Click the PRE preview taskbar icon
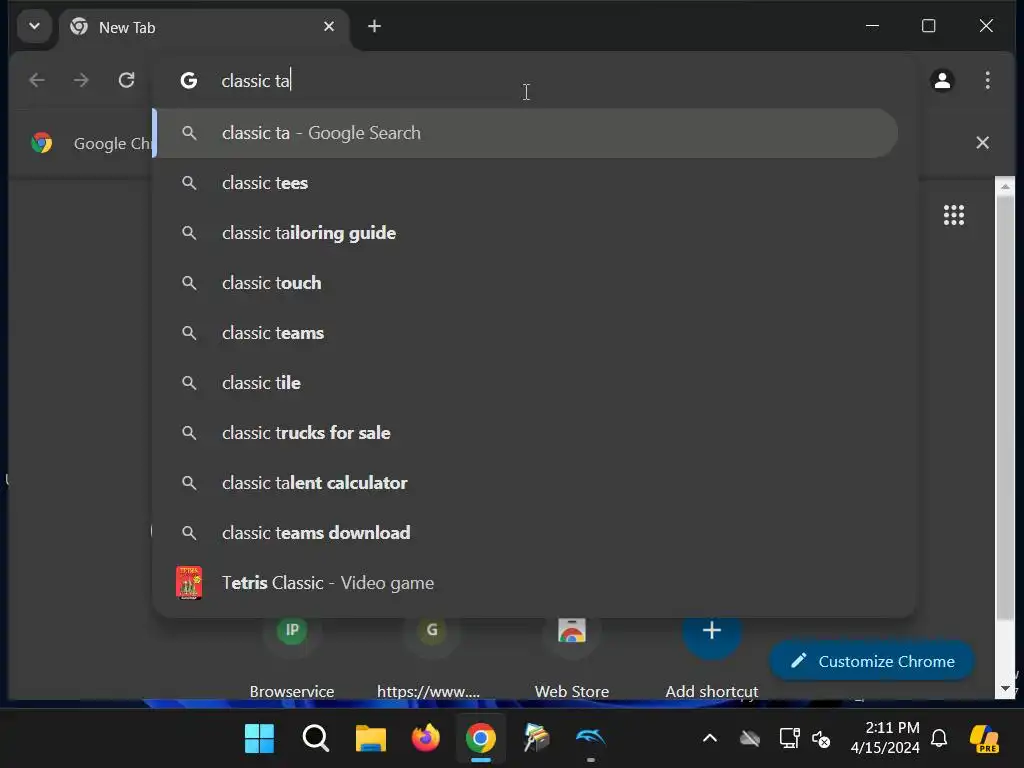 [x=984, y=739]
